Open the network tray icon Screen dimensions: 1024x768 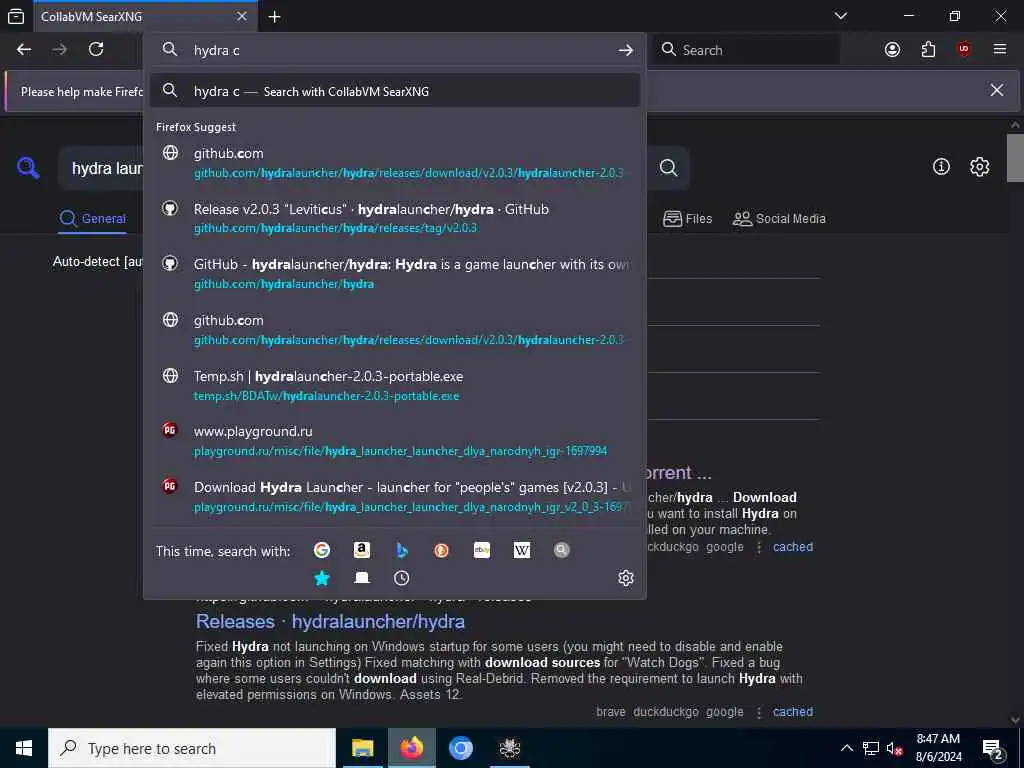click(x=871, y=748)
